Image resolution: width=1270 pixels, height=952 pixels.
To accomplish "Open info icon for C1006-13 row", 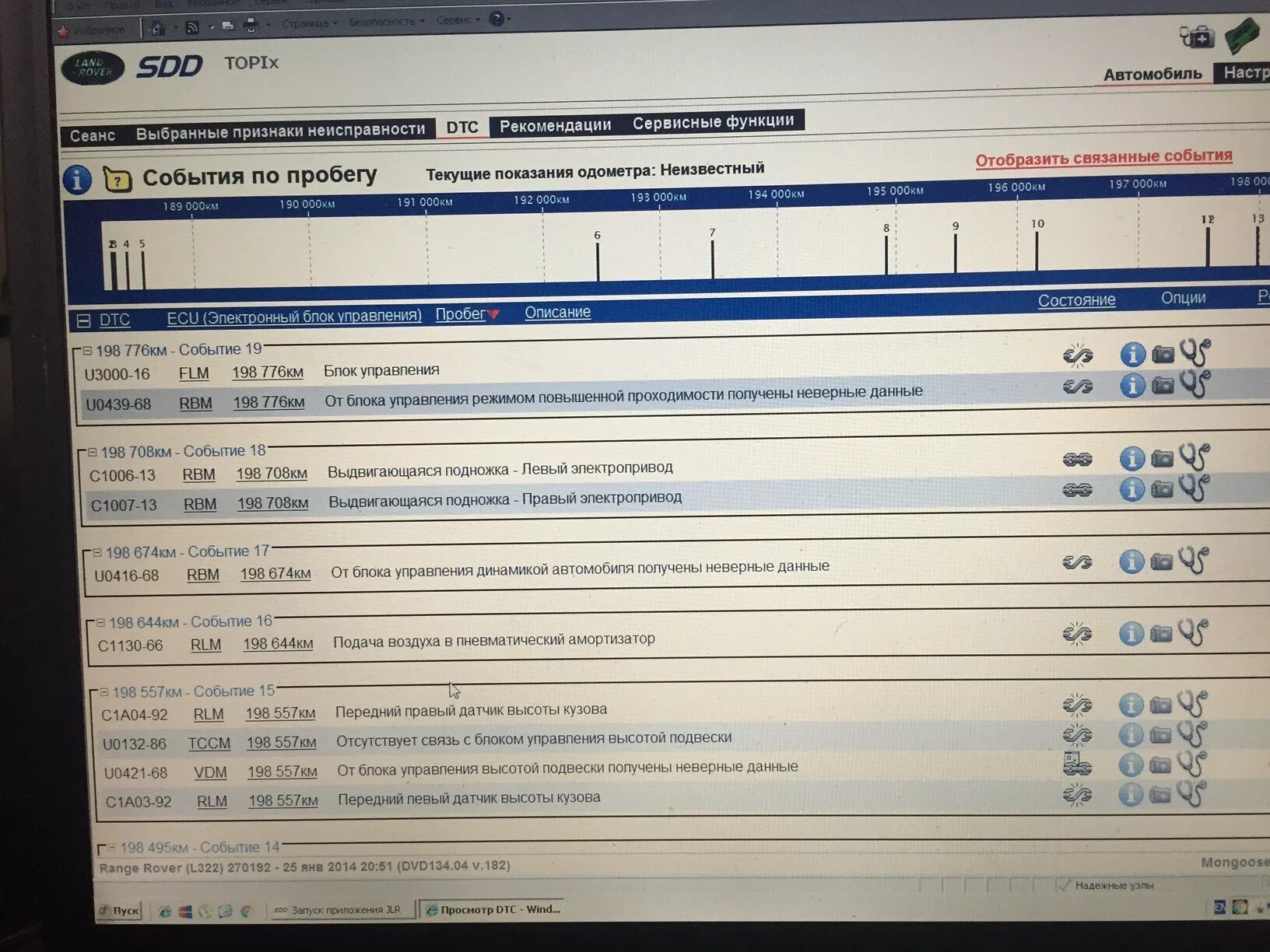I will [x=1132, y=459].
